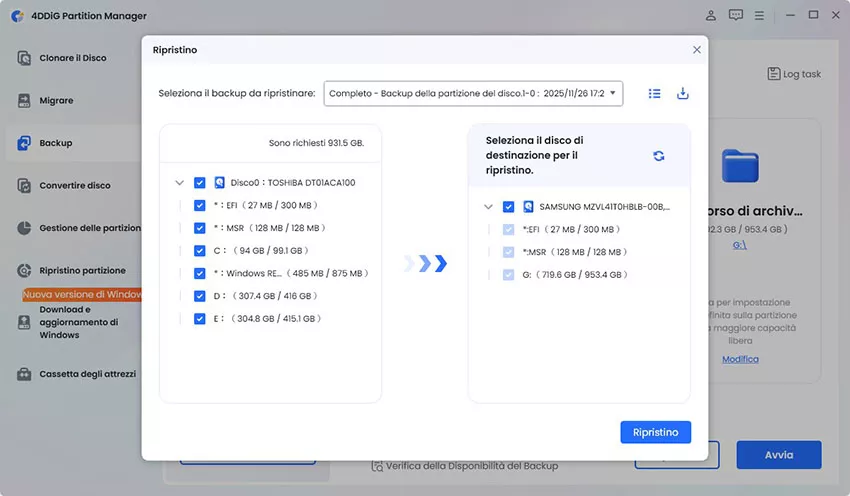Select the Backup sidebar item

55,143
